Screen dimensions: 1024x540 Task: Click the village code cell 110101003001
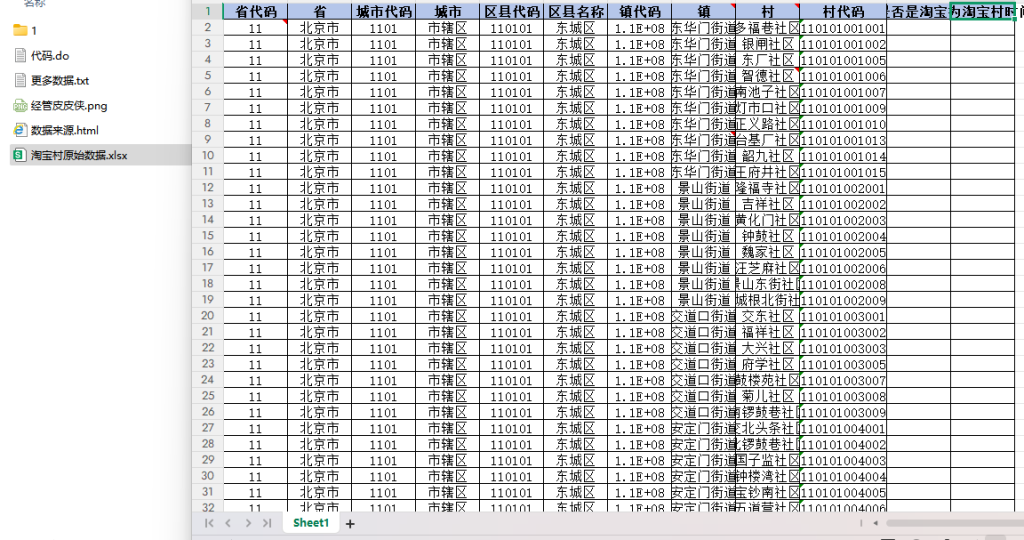tap(843, 316)
